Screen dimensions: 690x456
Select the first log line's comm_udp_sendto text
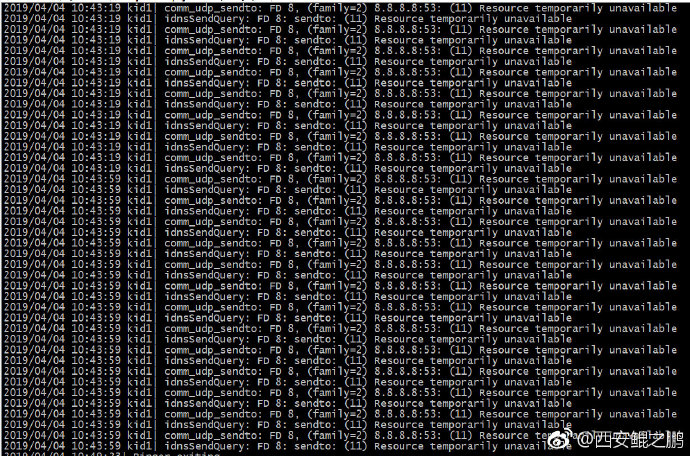[x=213, y=8]
